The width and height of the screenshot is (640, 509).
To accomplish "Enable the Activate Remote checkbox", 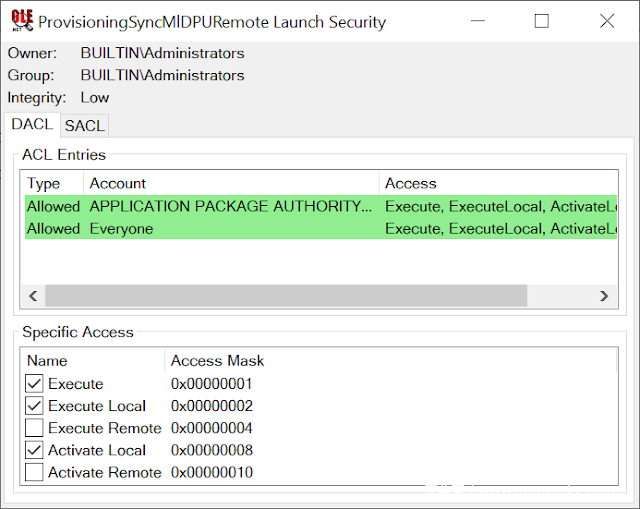I will (x=35, y=472).
